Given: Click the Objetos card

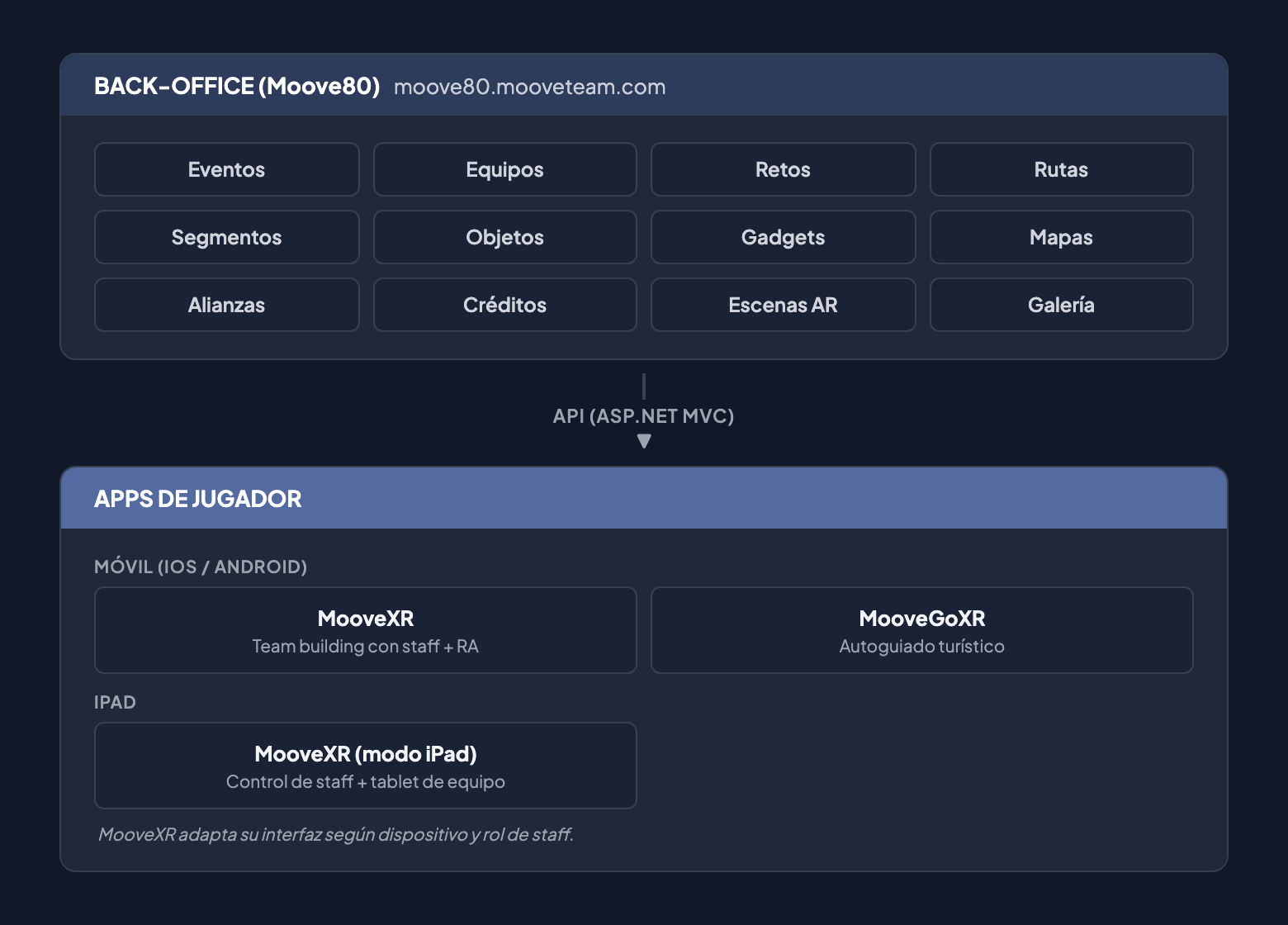Looking at the screenshot, I should tap(504, 237).
